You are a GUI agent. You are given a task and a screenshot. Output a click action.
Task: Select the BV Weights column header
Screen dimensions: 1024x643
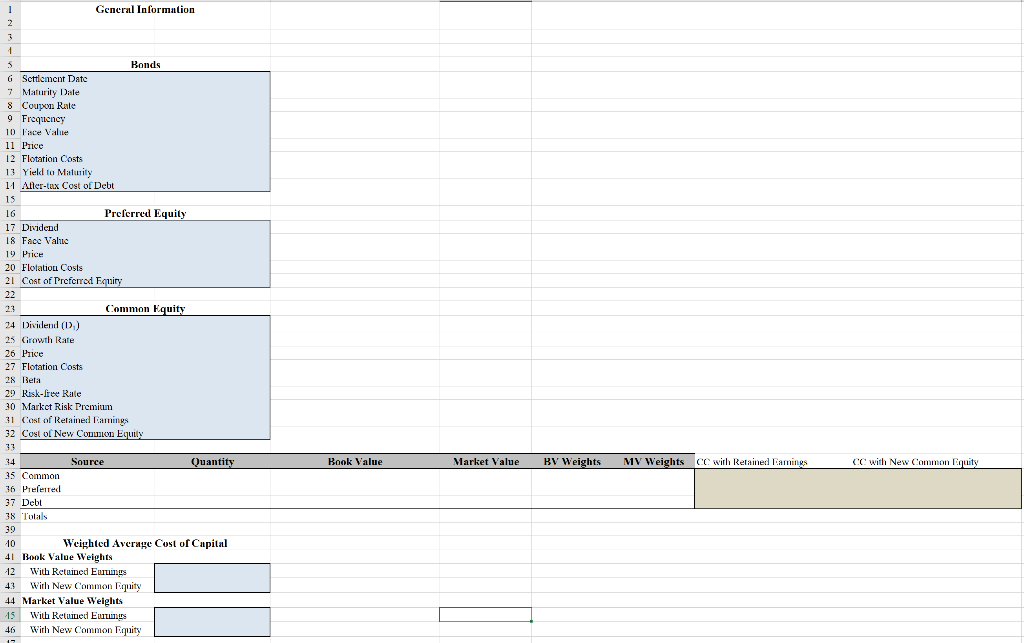pos(572,462)
